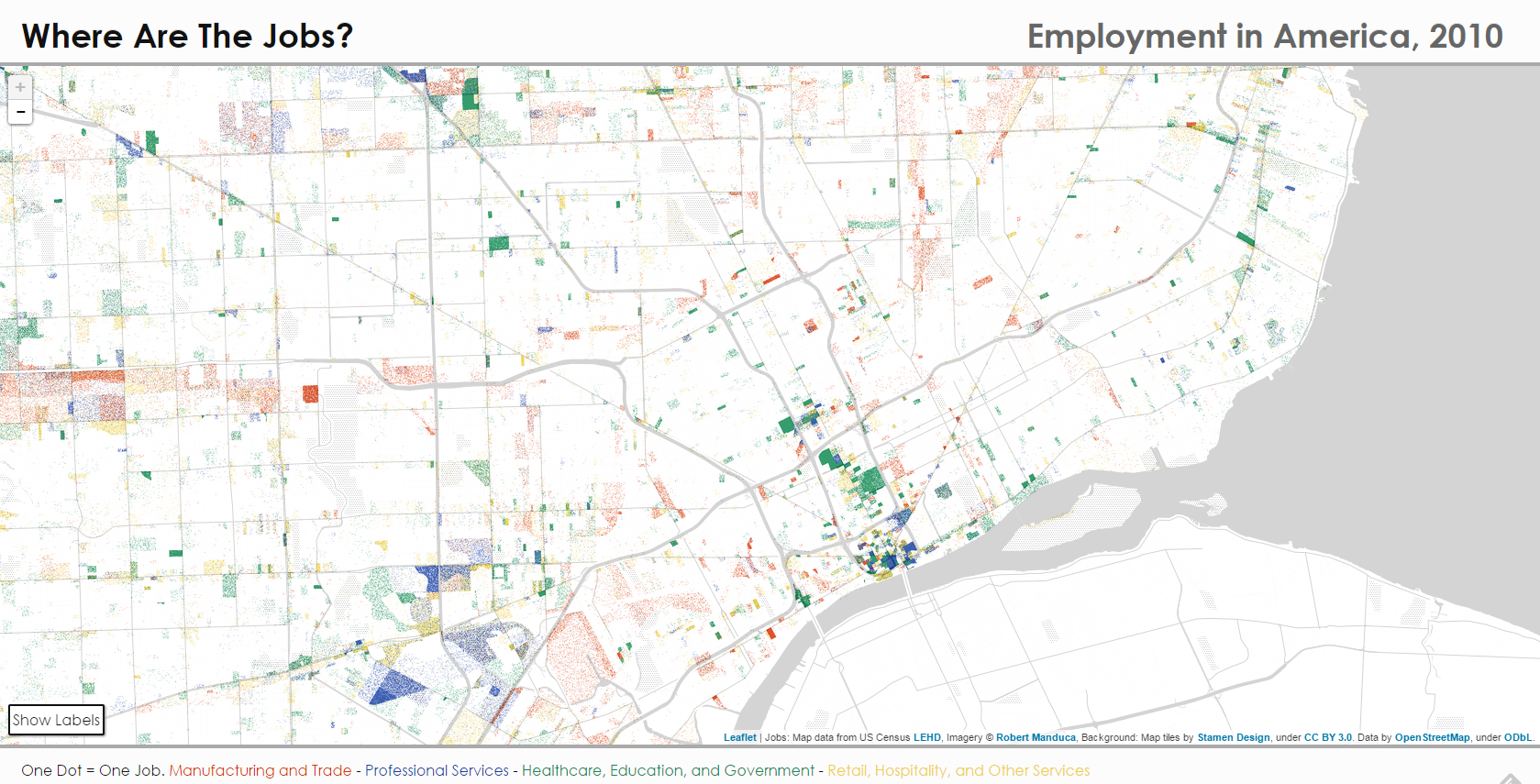Toggle the Show Labels button
This screenshot has height=784, width=1540.
pos(56,720)
